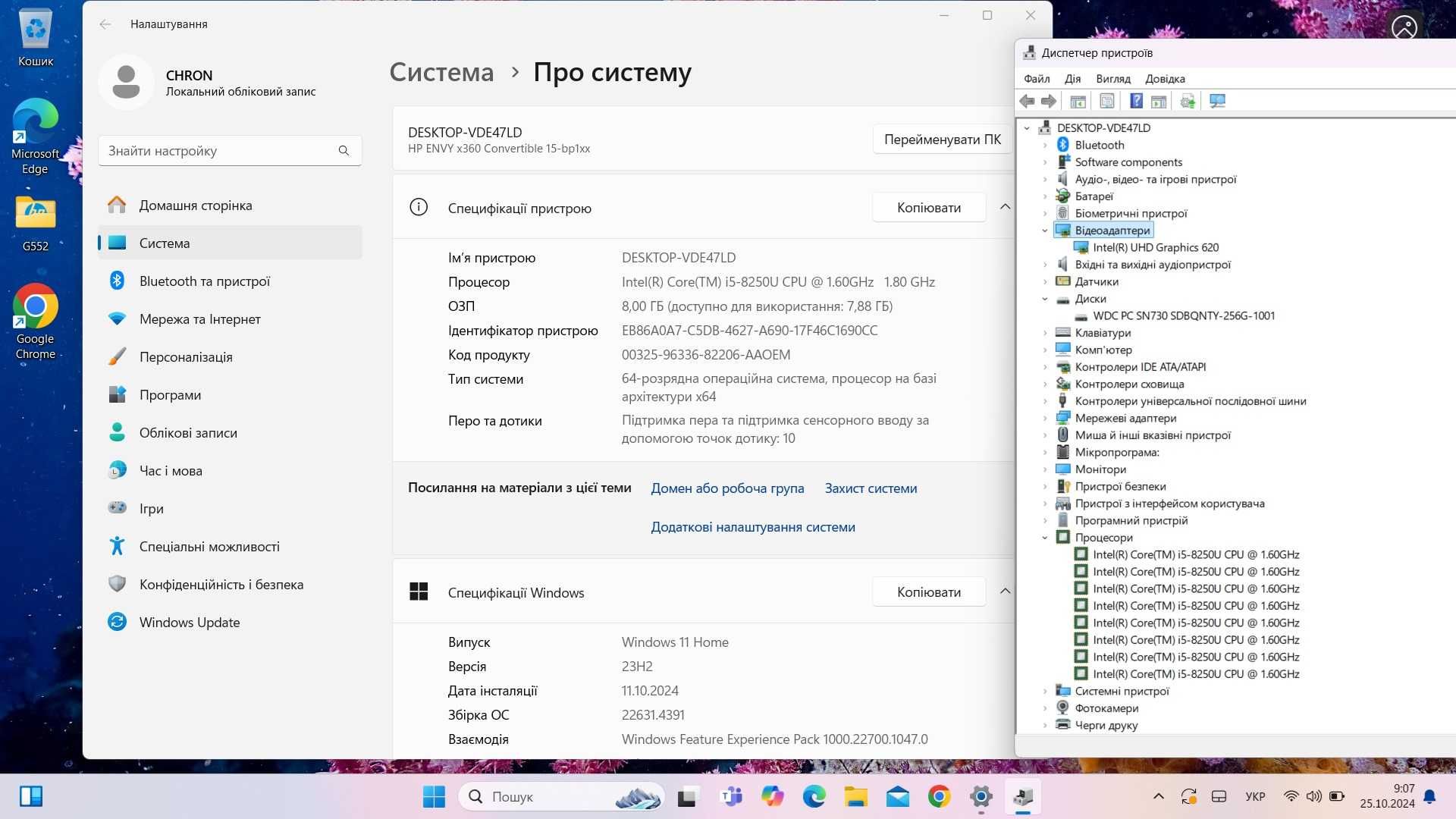Click the help icon in Device Manager toolbar

coord(1136,101)
